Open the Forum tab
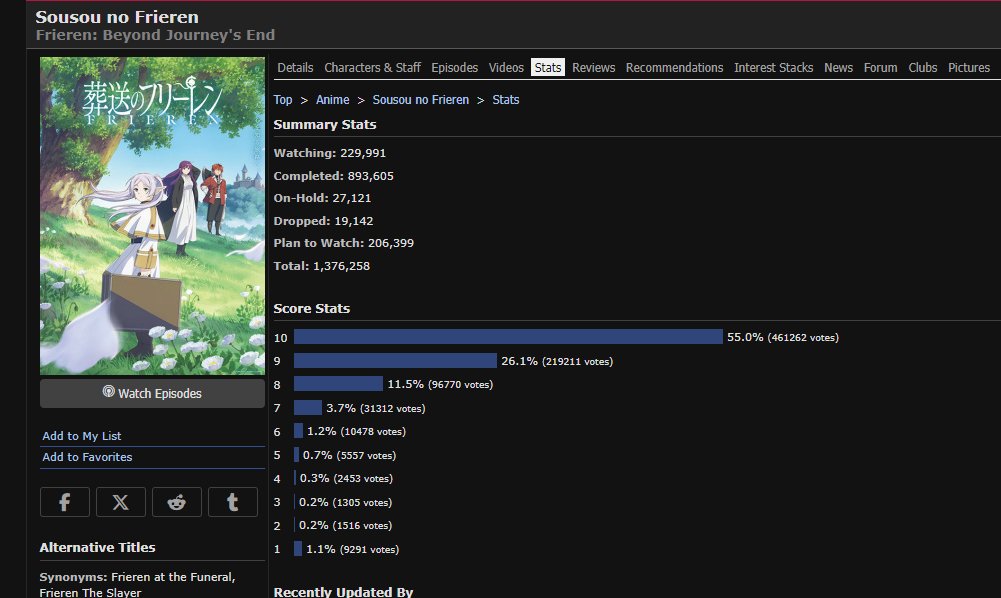1001x598 pixels. point(880,68)
